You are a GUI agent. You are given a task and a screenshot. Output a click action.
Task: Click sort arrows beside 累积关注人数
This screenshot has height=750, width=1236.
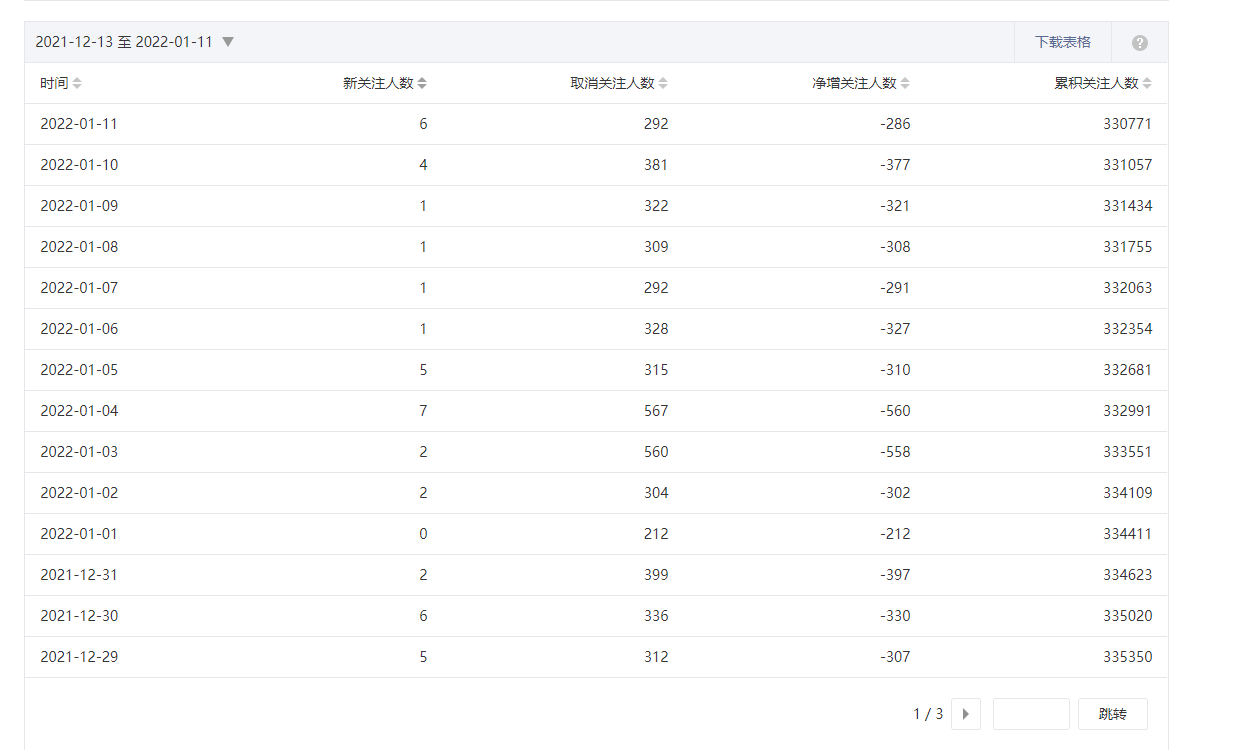pyautogui.click(x=1147, y=83)
